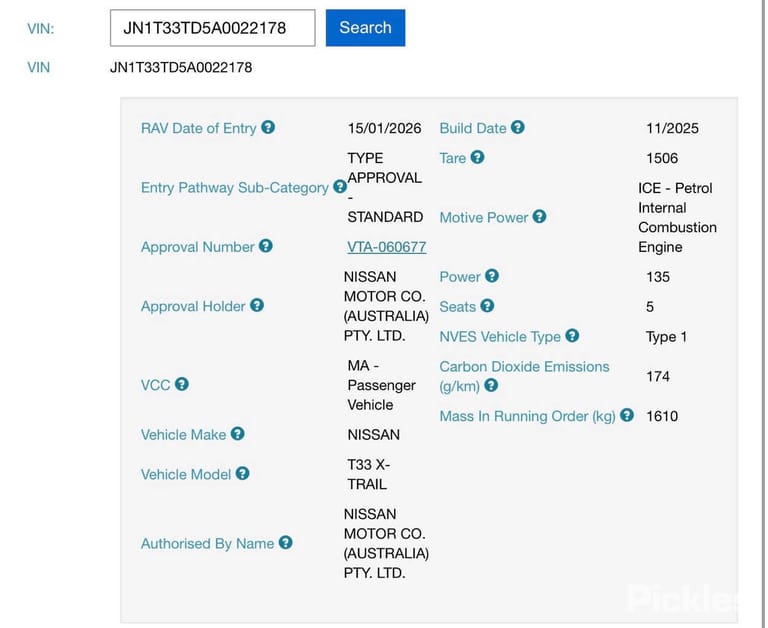Select the ICE - Petrol motive power value
The width and height of the screenshot is (768, 628).
677,217
